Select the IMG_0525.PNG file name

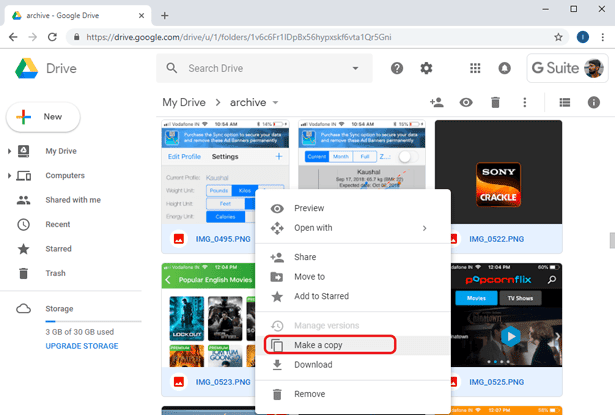(x=496, y=382)
